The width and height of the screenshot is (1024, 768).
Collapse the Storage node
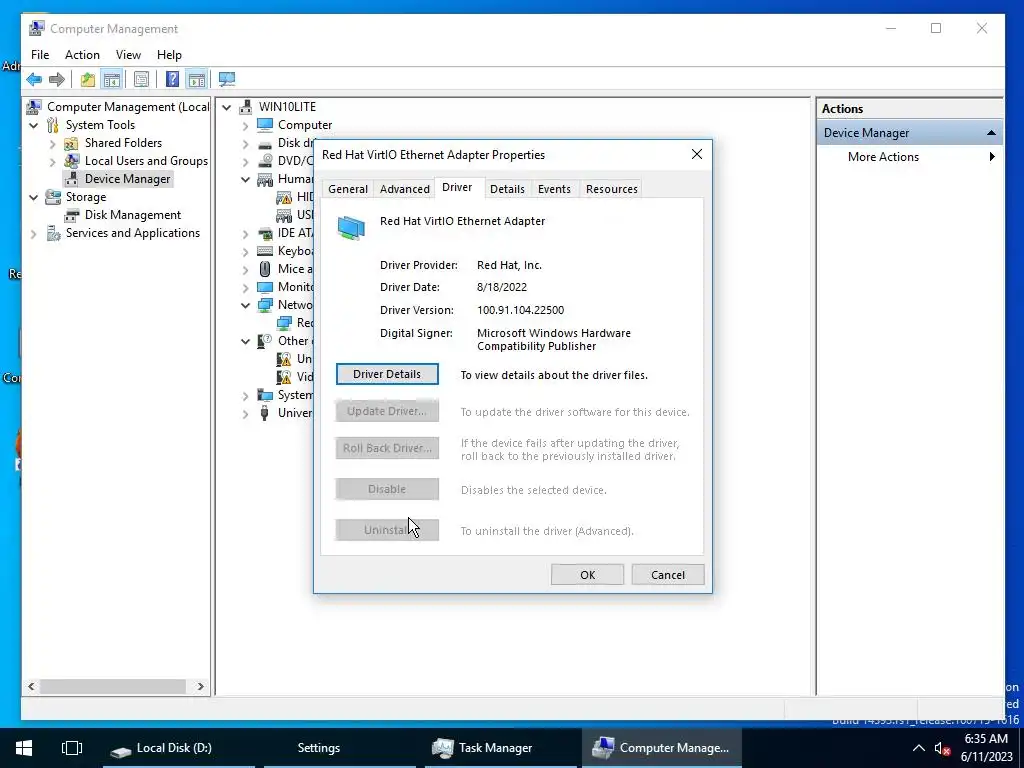(34, 197)
